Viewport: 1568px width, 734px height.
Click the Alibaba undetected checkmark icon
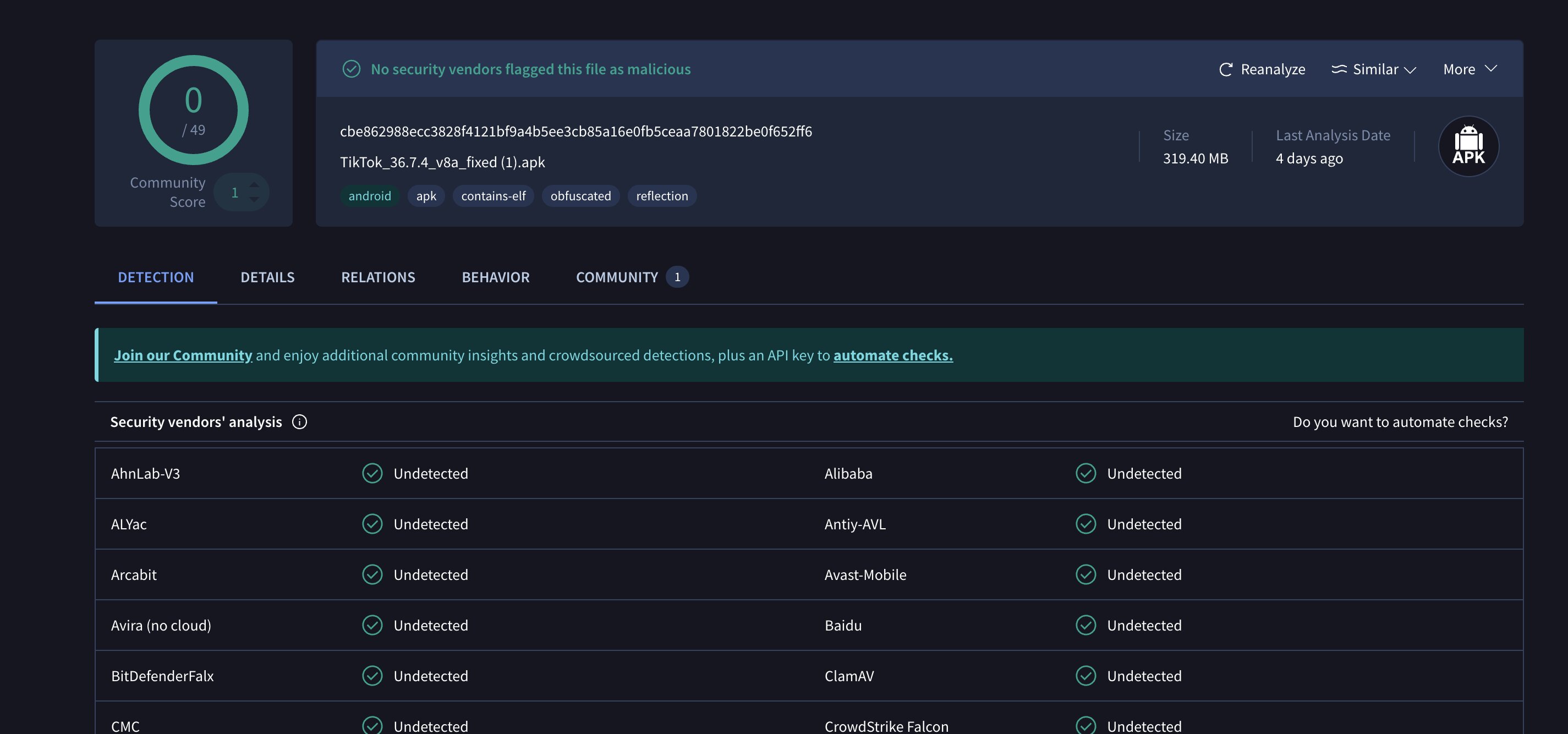point(1085,474)
